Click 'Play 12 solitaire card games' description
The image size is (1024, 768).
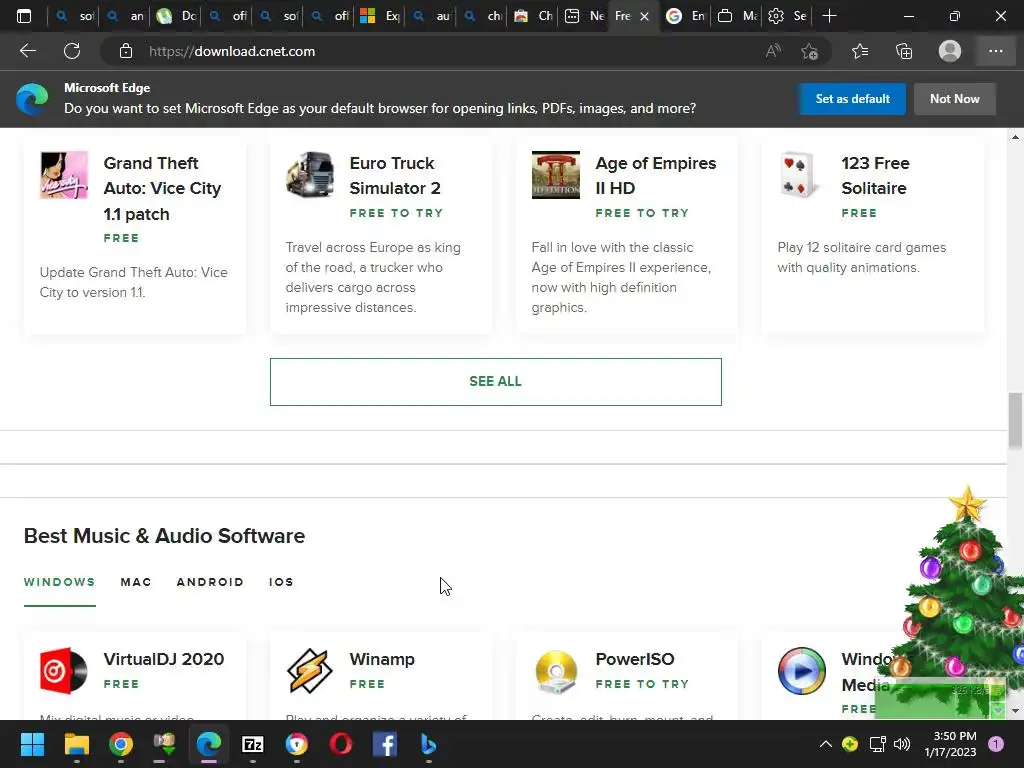(861, 257)
